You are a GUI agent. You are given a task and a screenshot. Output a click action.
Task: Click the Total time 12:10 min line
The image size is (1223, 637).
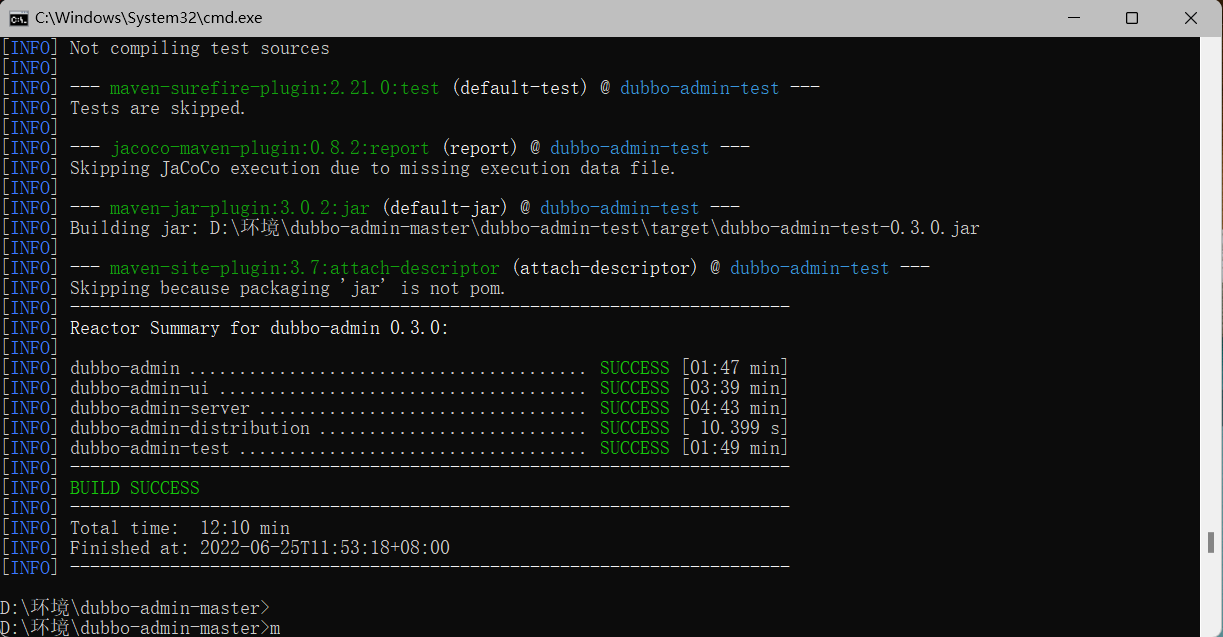tap(180, 528)
